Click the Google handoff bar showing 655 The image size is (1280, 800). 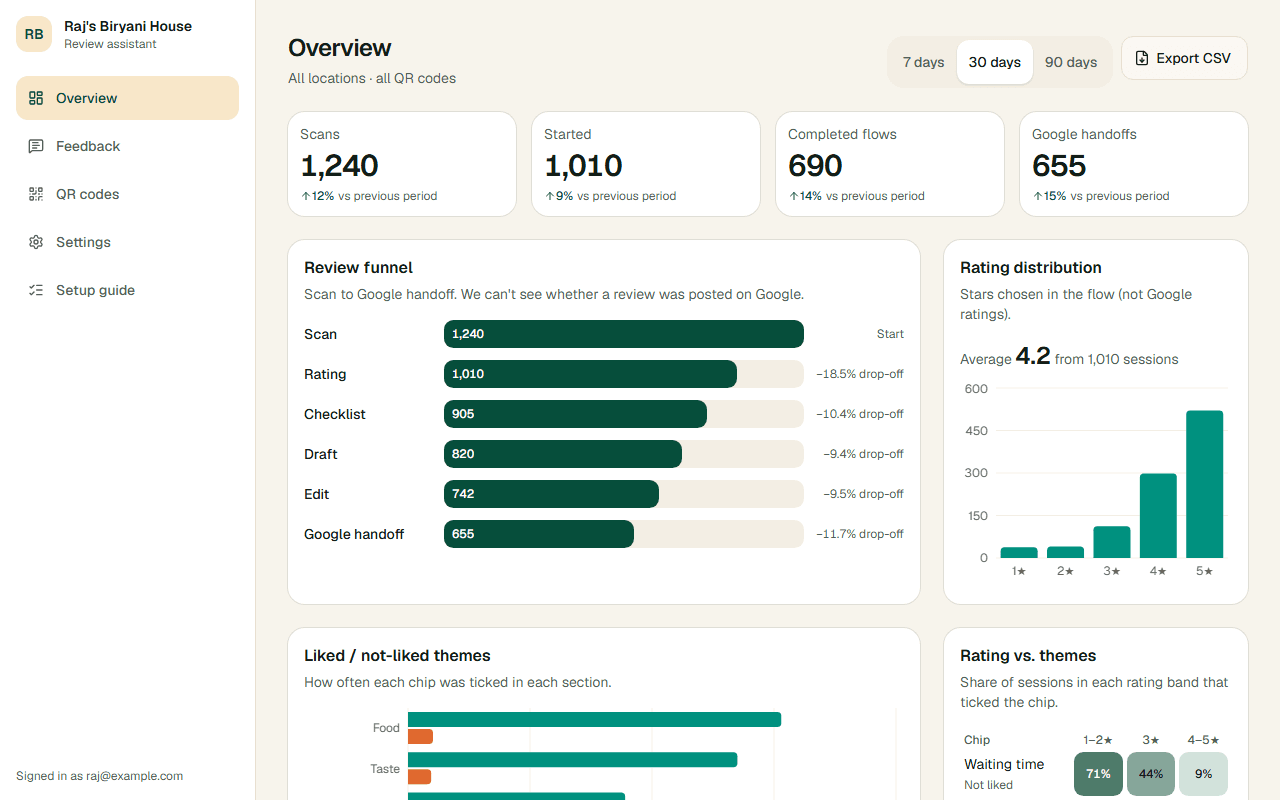539,534
